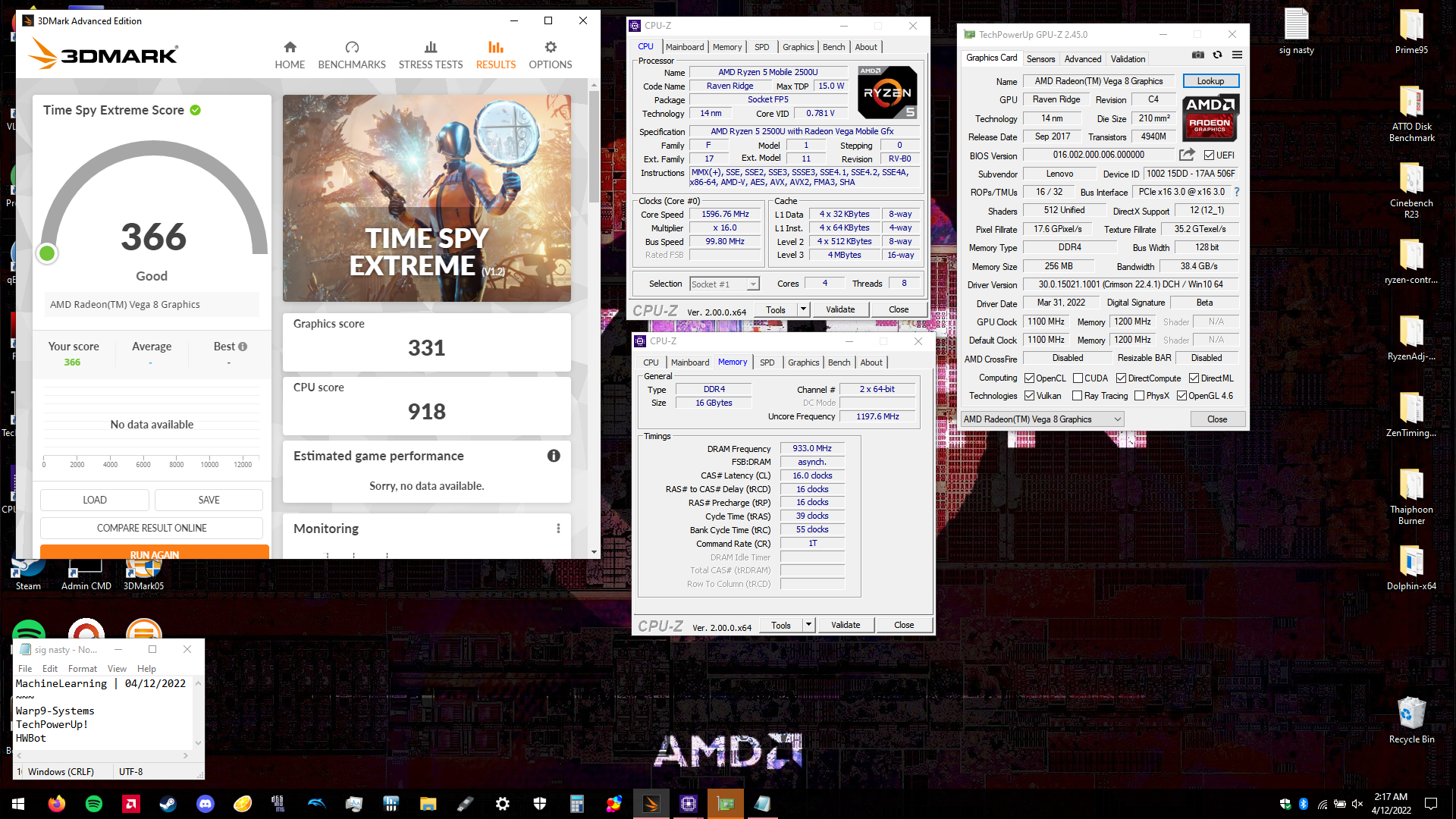The width and height of the screenshot is (1456, 819).
Task: Toggle the OpenGL 4.6 checkbox in GPU-Z
Action: point(1181,396)
